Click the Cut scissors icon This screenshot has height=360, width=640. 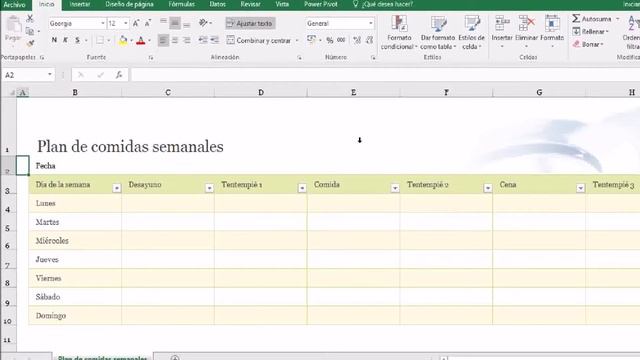click(30, 18)
